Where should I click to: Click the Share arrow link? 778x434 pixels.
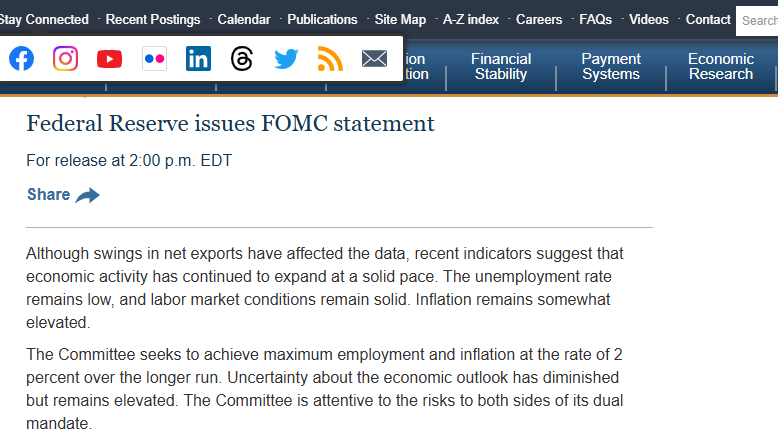[63, 195]
